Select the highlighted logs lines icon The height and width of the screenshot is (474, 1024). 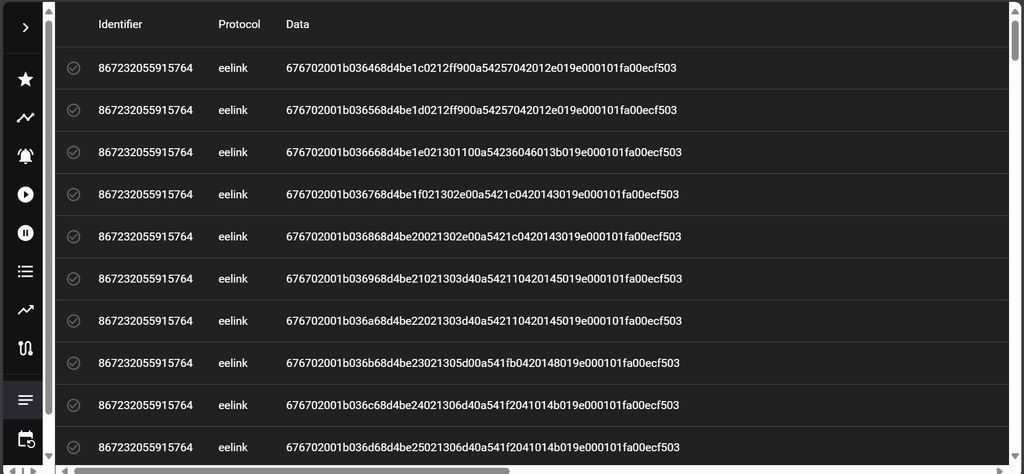click(x=26, y=400)
